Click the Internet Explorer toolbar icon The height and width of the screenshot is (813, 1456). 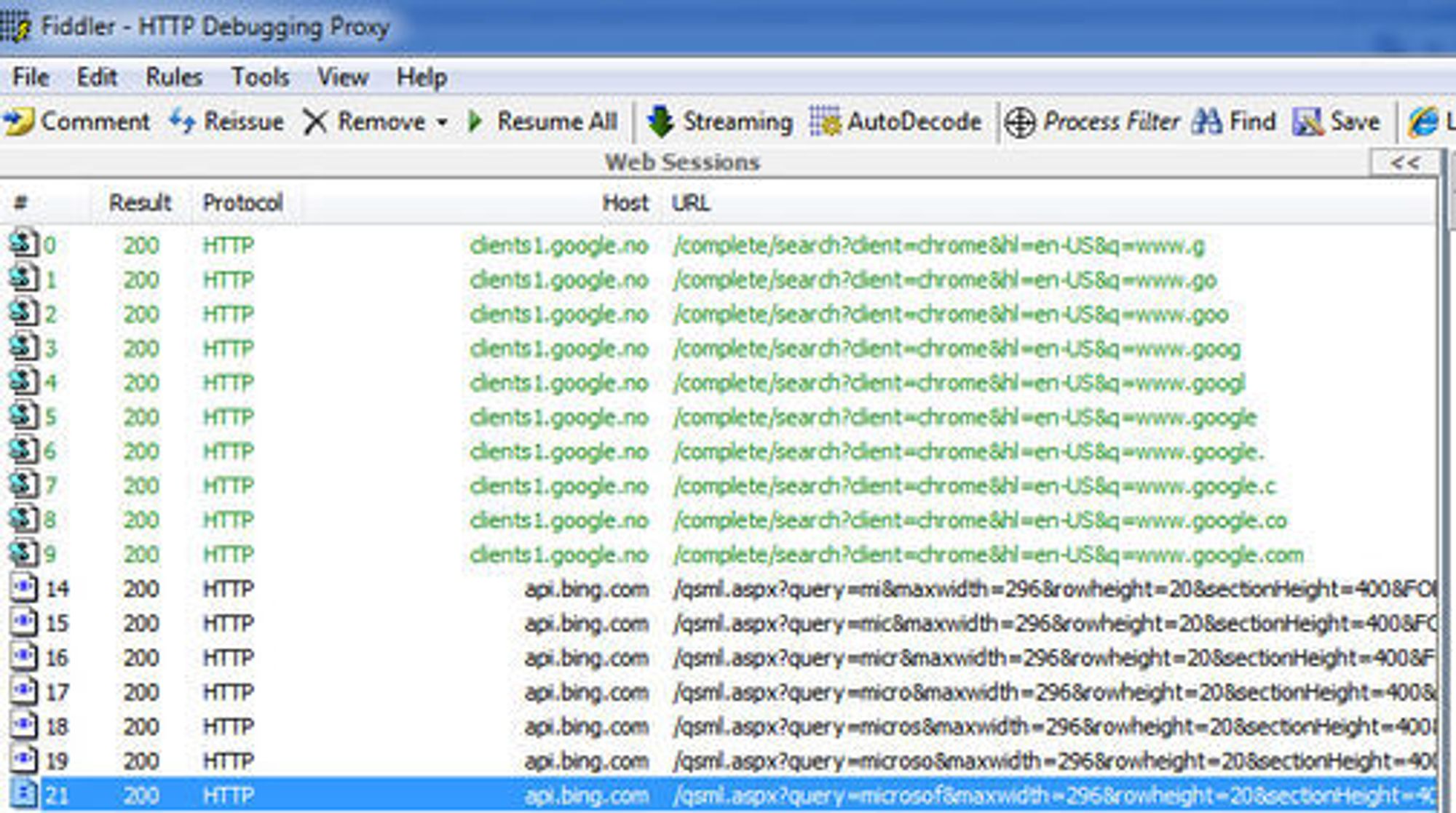point(1423,122)
